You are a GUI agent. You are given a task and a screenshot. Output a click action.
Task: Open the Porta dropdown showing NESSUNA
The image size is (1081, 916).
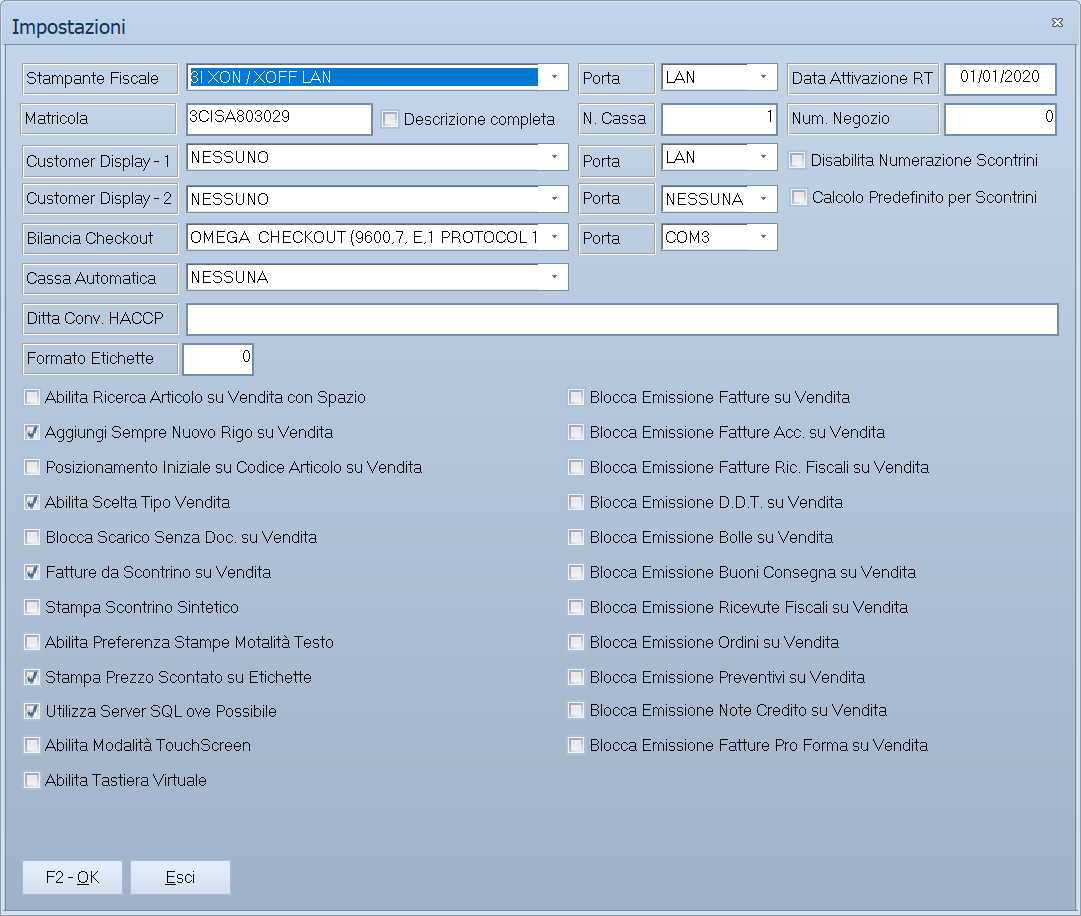(x=763, y=199)
